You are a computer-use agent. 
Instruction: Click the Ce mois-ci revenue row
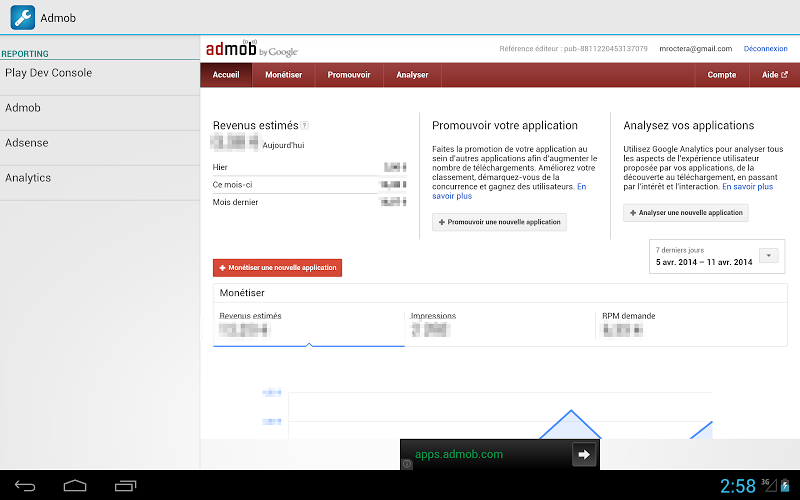(x=310, y=185)
